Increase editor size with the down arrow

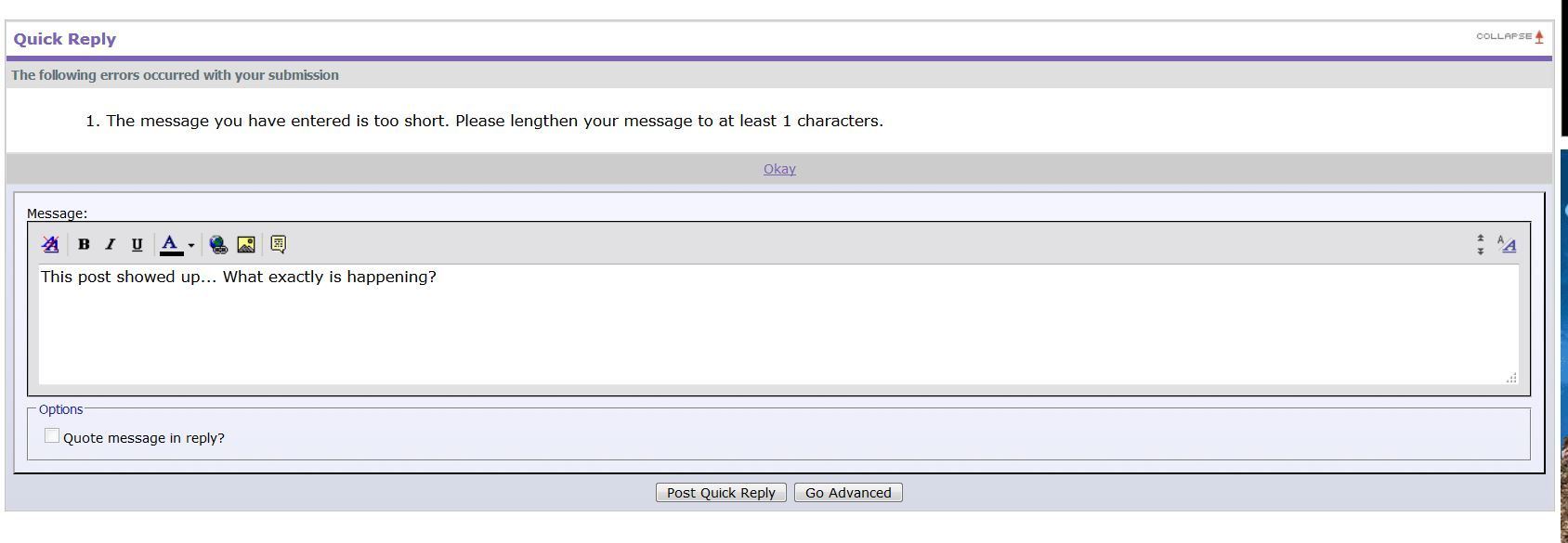pyautogui.click(x=1481, y=252)
